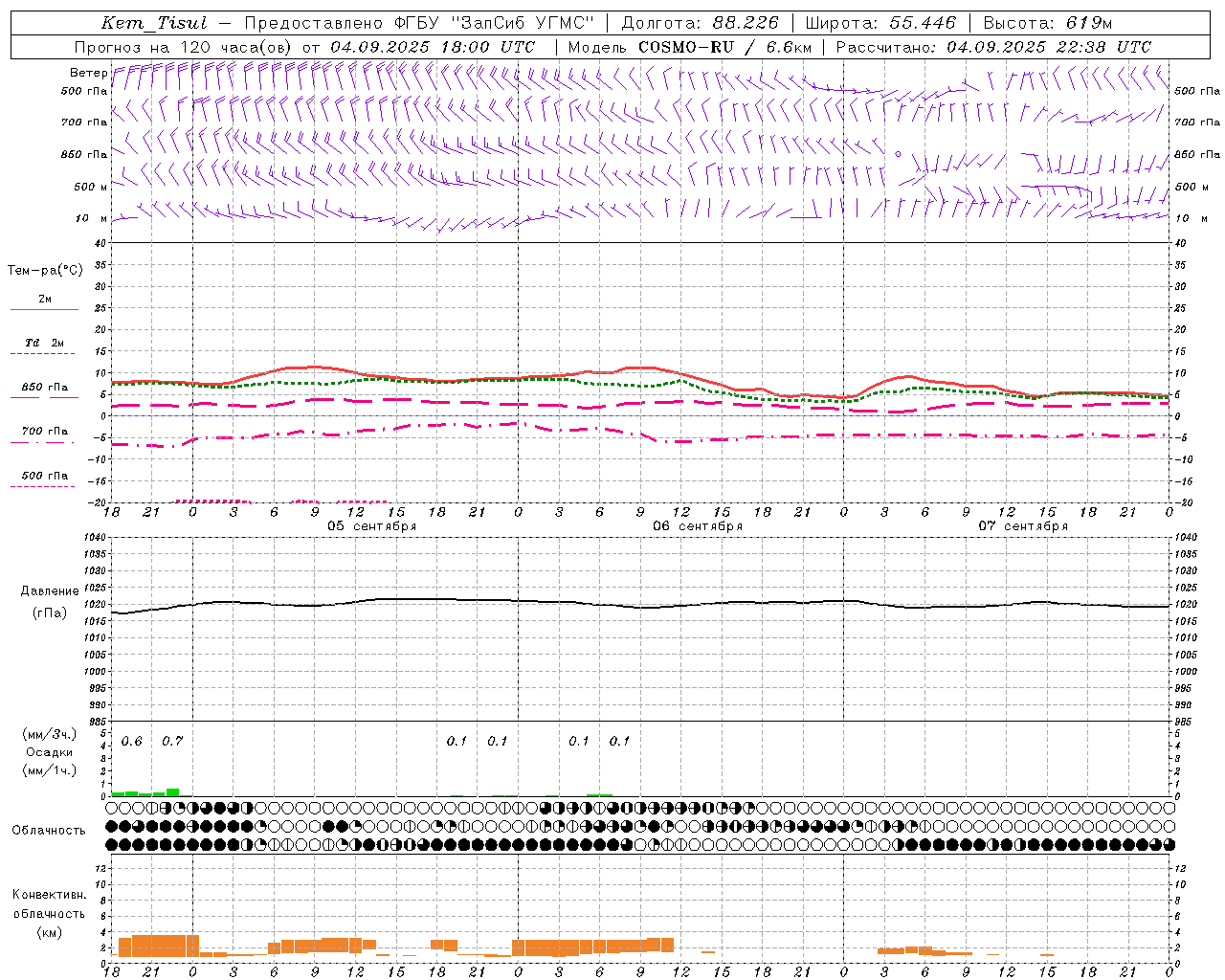Image resolution: width=1225 pixels, height=980 pixels.
Task: Click the "Ветер" wind panel label
Action: [88, 73]
